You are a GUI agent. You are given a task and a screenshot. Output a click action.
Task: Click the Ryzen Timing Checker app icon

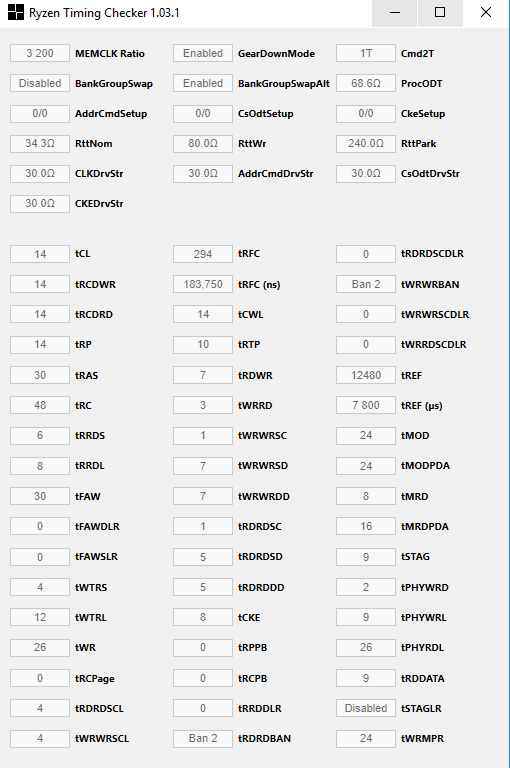tap(15, 12)
